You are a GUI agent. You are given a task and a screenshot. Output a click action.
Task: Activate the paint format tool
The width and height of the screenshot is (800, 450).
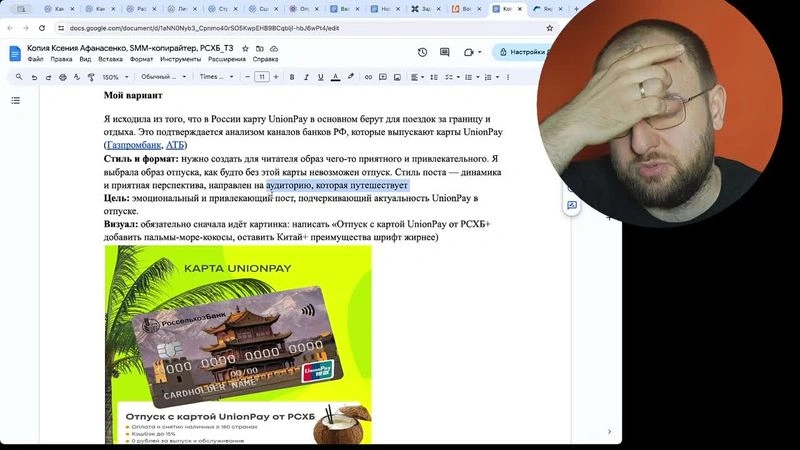click(91, 77)
